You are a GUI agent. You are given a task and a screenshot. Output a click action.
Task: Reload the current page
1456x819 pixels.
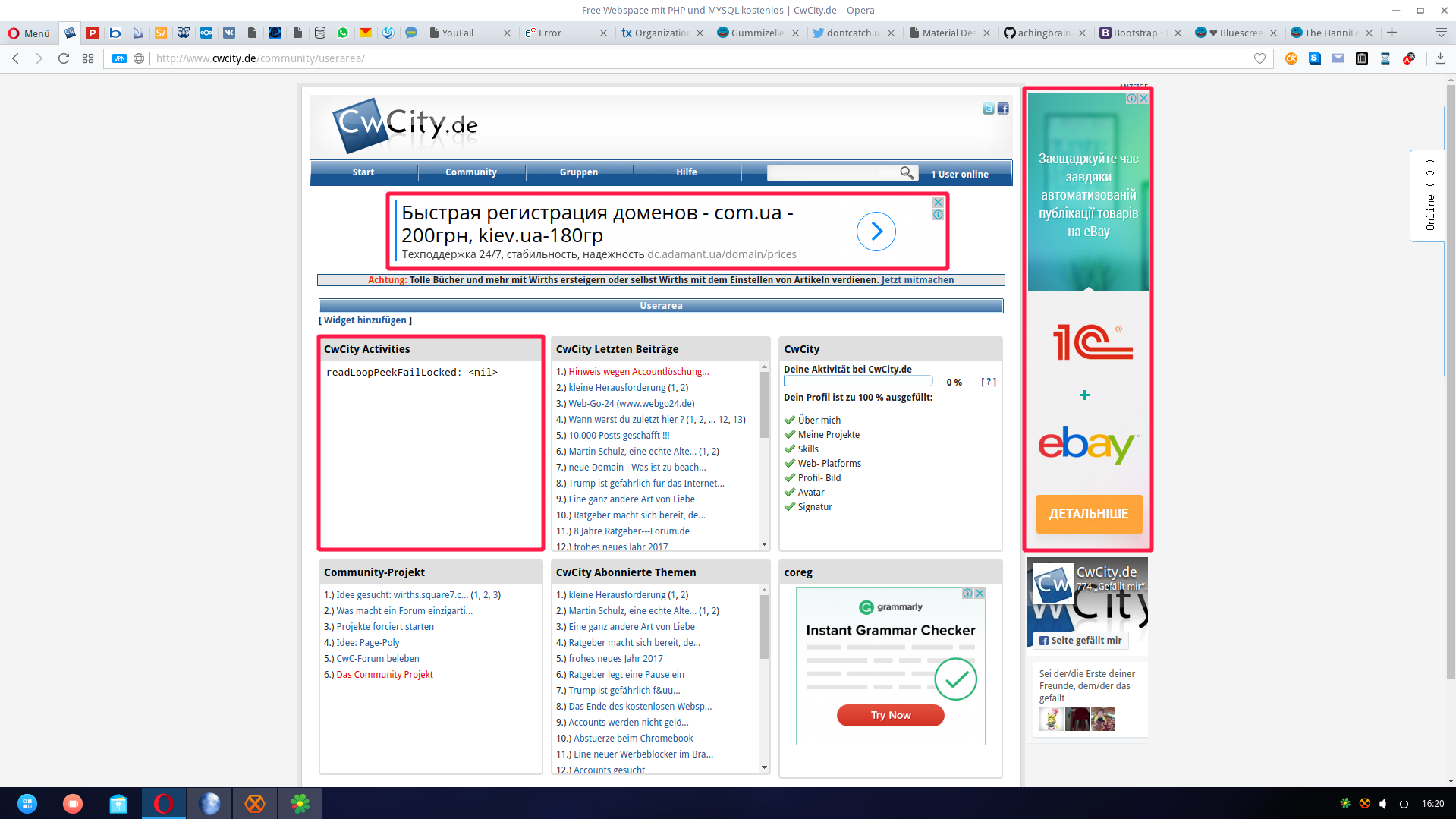point(64,58)
